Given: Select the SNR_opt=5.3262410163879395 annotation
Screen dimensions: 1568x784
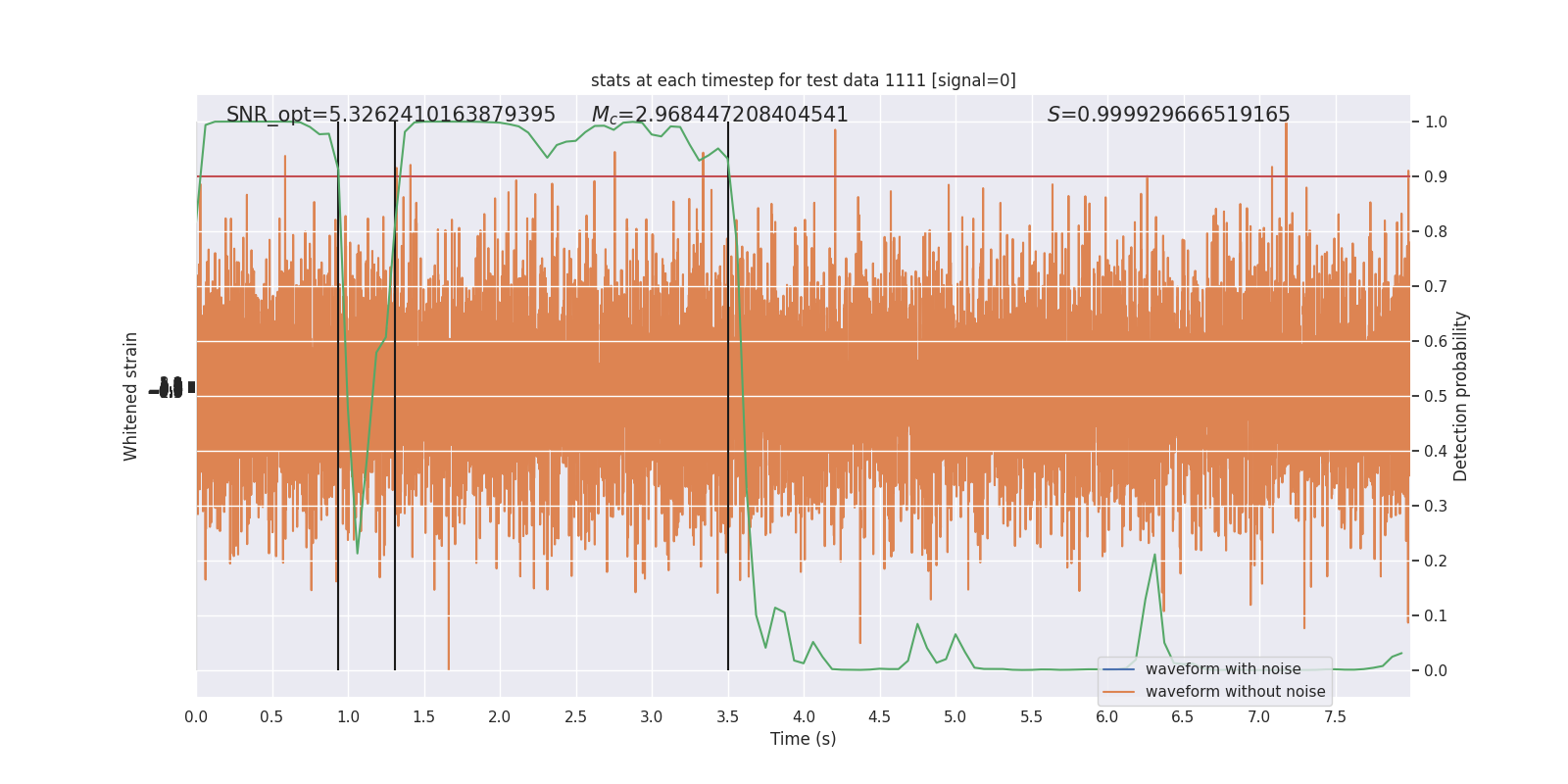Looking at the screenshot, I should (391, 115).
